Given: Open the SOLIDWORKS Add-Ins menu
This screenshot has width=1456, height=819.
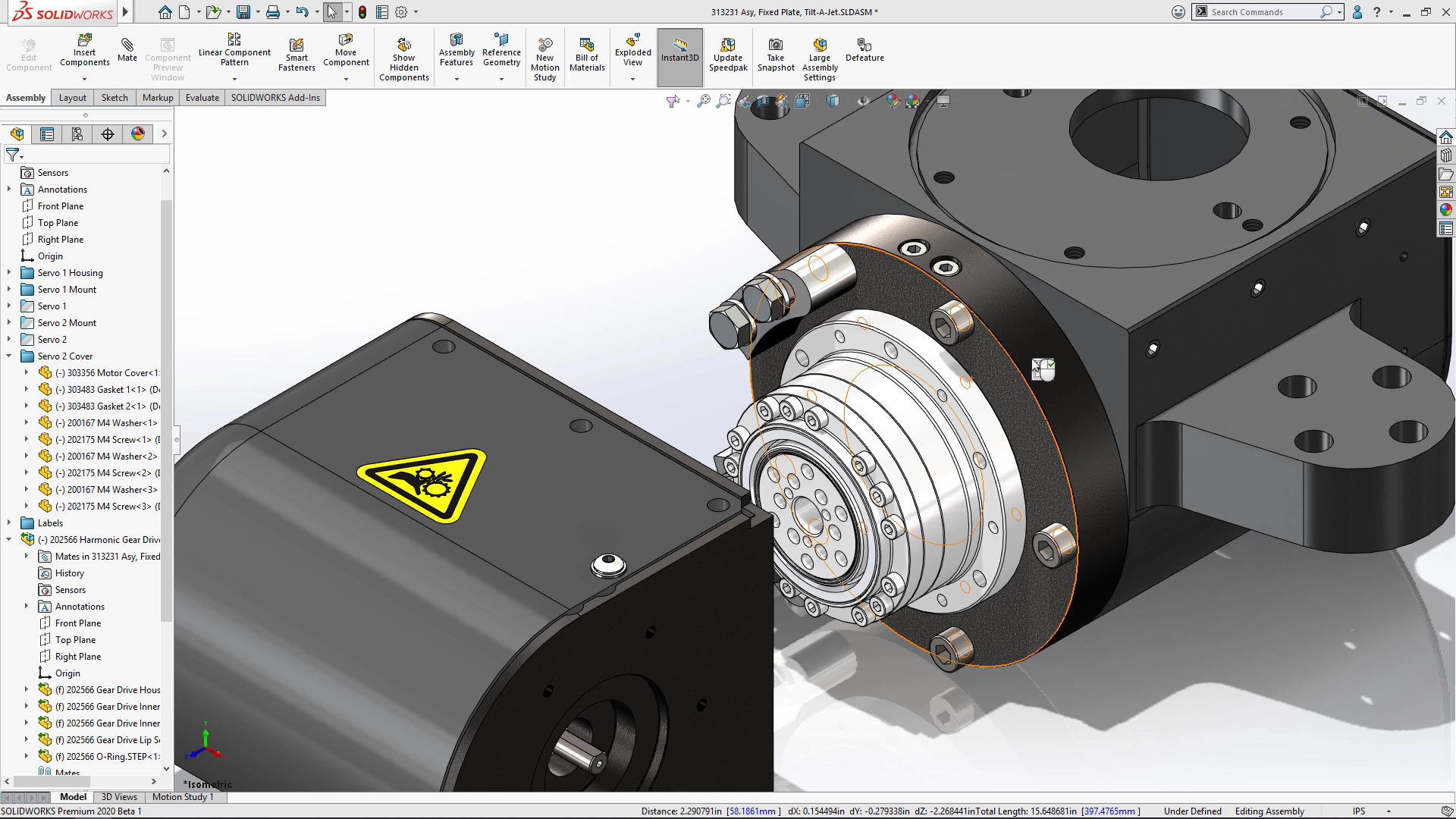Looking at the screenshot, I should pyautogui.click(x=275, y=97).
